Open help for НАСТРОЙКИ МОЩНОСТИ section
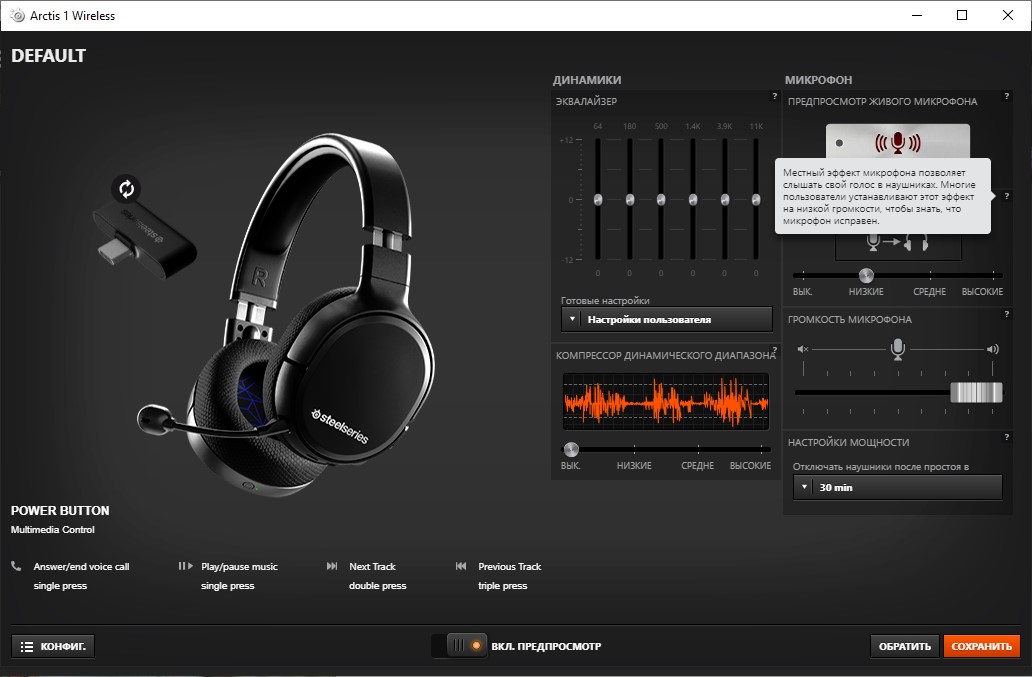 (x=1006, y=437)
